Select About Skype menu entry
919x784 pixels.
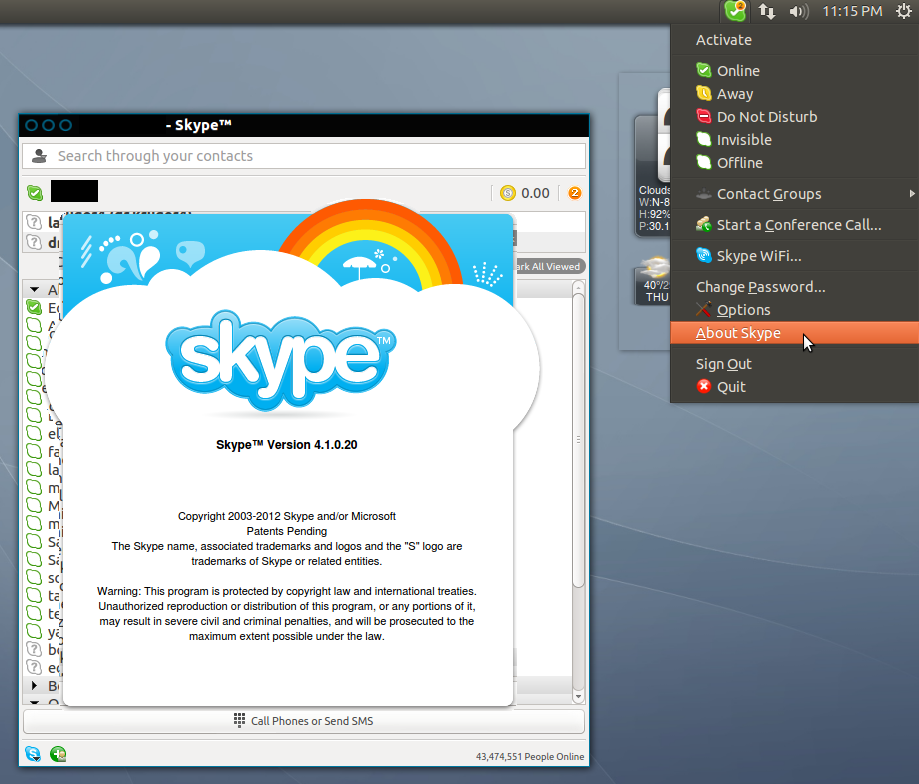(x=794, y=333)
